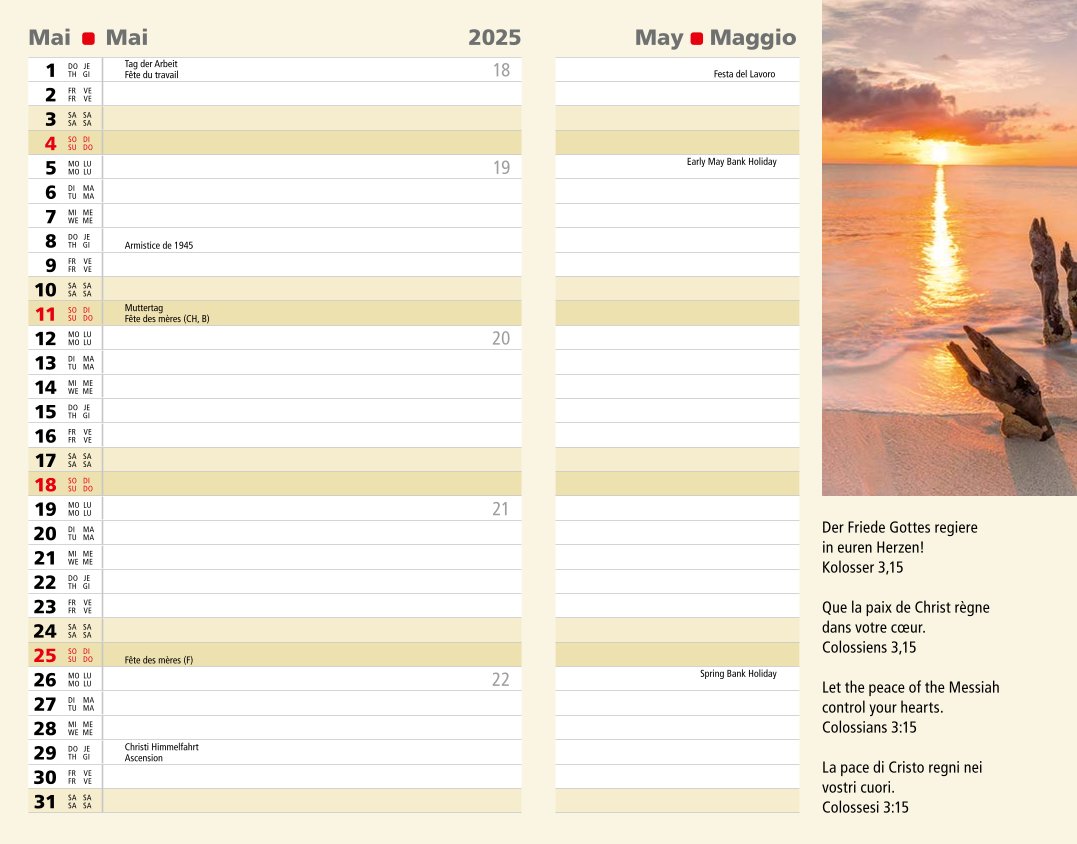Click the red square between May and Maggio
This screenshot has width=1077, height=844.
[697, 39]
